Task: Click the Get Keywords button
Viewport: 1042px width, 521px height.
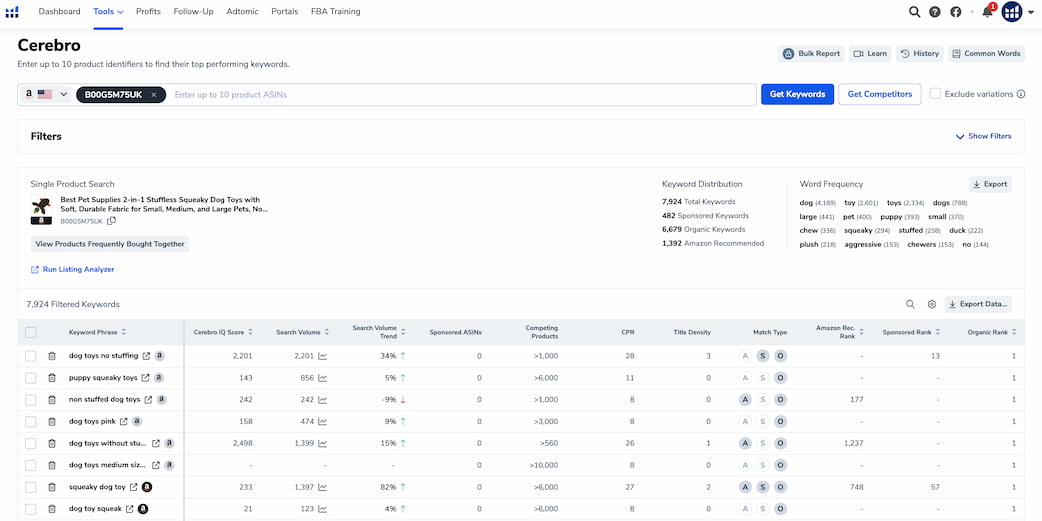Action: pyautogui.click(x=797, y=94)
